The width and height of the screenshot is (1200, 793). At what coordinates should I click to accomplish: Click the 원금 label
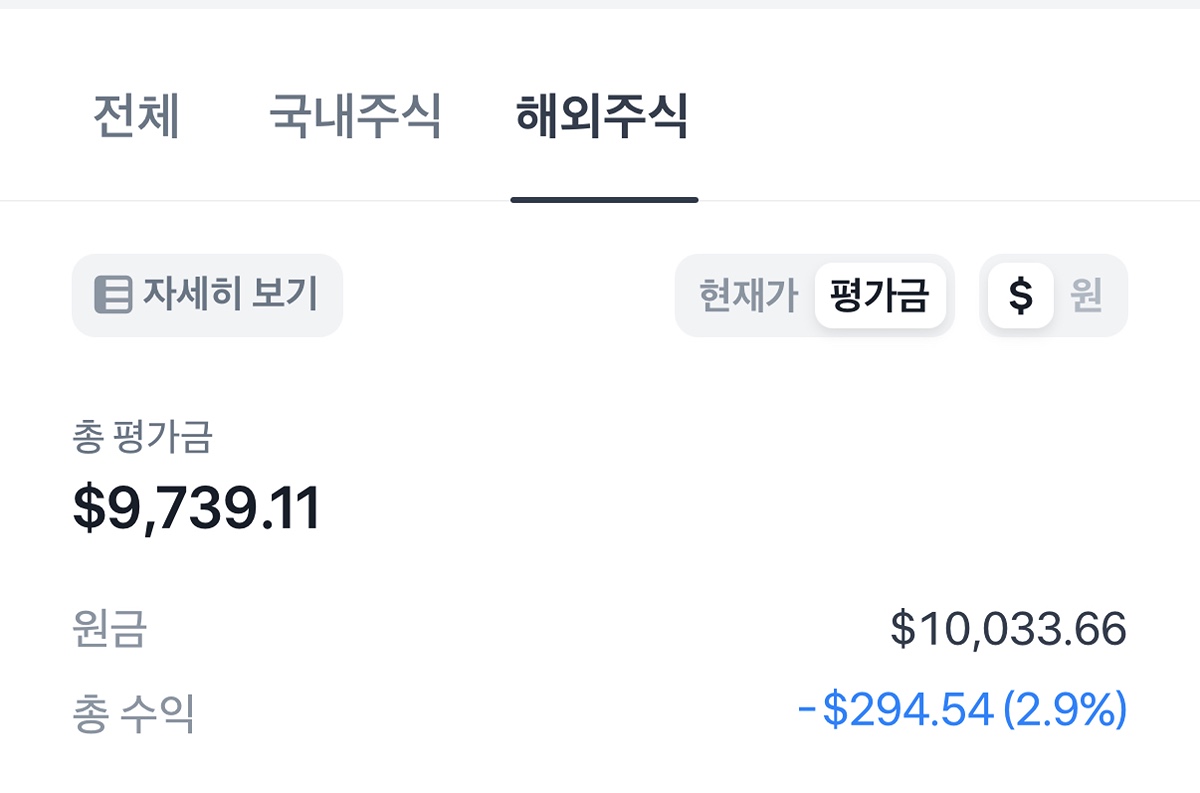109,629
